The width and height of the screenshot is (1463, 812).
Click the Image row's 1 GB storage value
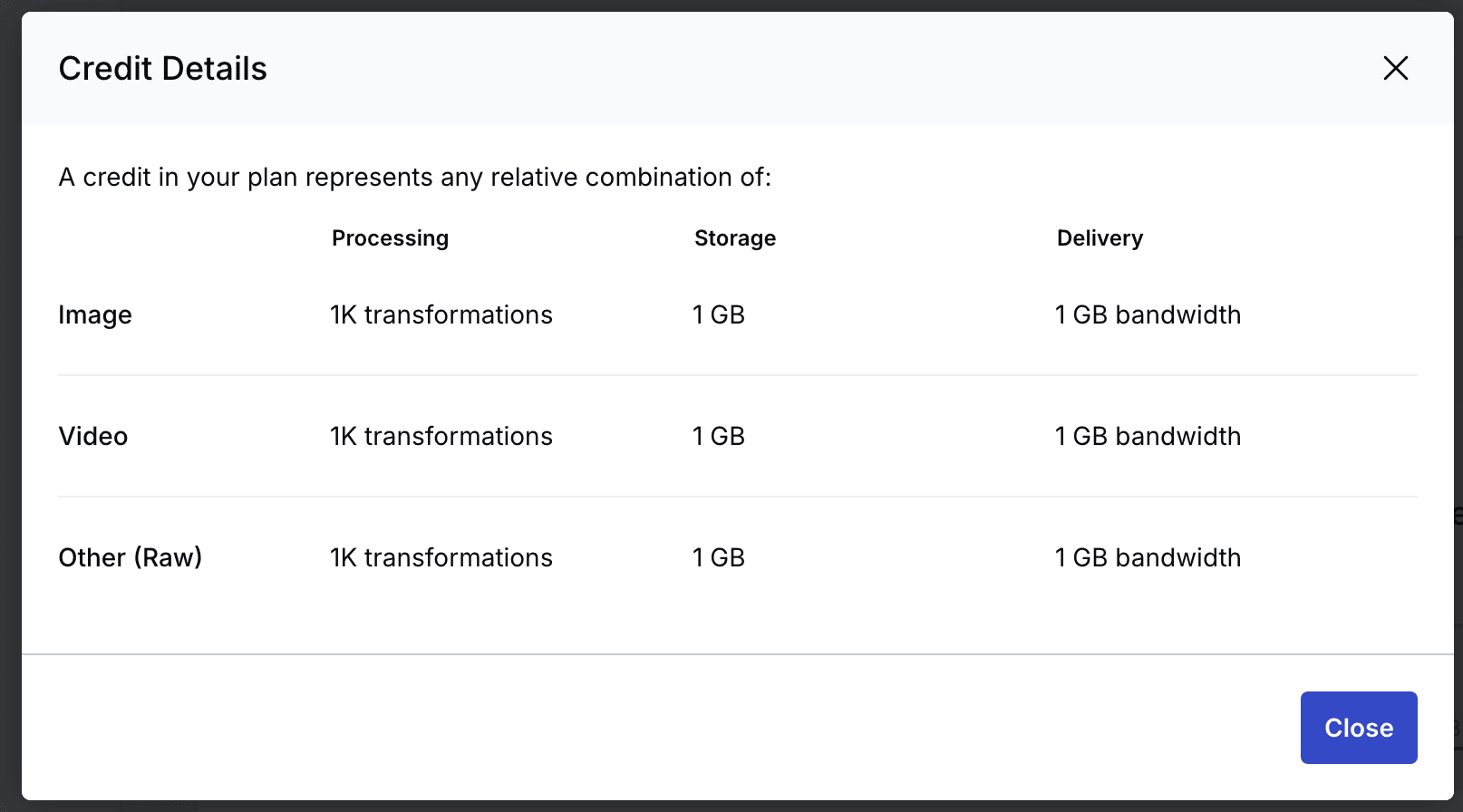[719, 314]
